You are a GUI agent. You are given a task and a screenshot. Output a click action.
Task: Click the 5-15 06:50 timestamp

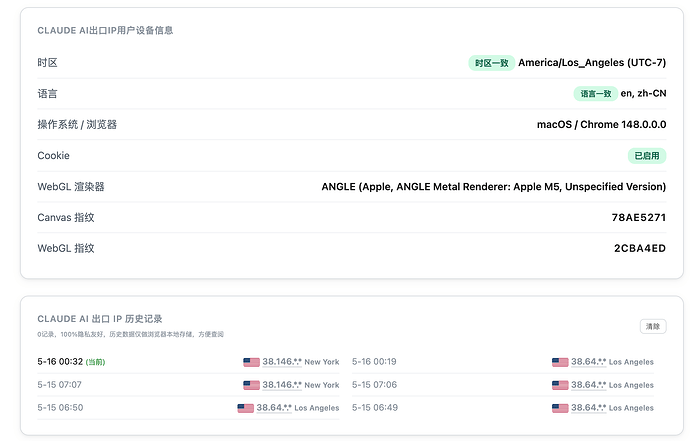pyautogui.click(x=60, y=408)
